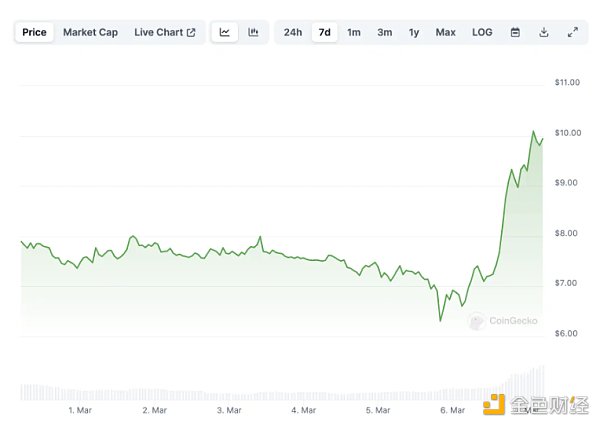
Task: Open the calendar date range picker
Action: [x=515, y=32]
